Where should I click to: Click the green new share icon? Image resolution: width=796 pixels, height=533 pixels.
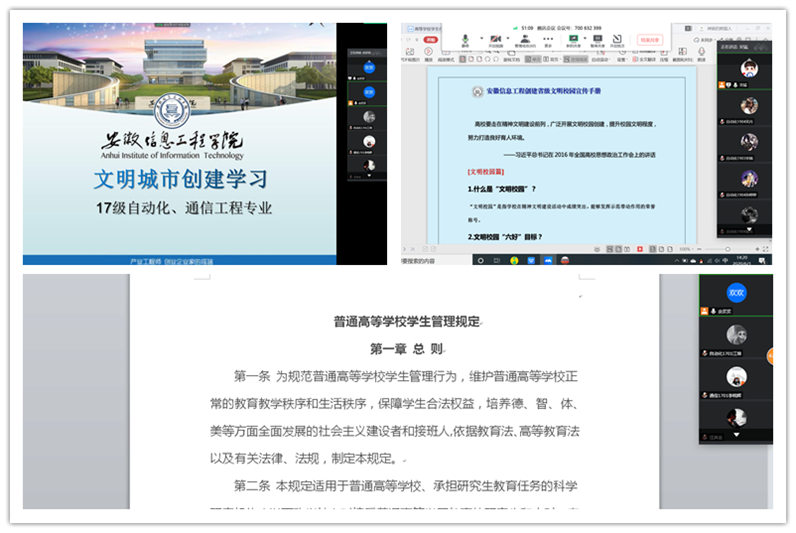coord(574,40)
